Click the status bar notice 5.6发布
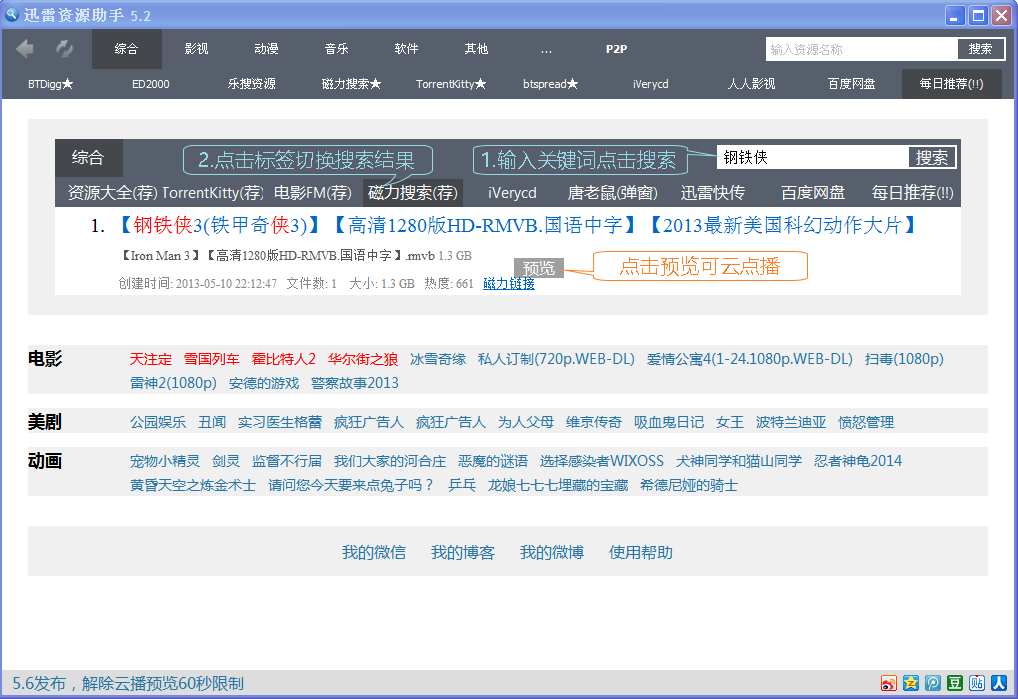1018x699 pixels. click(x=128, y=683)
